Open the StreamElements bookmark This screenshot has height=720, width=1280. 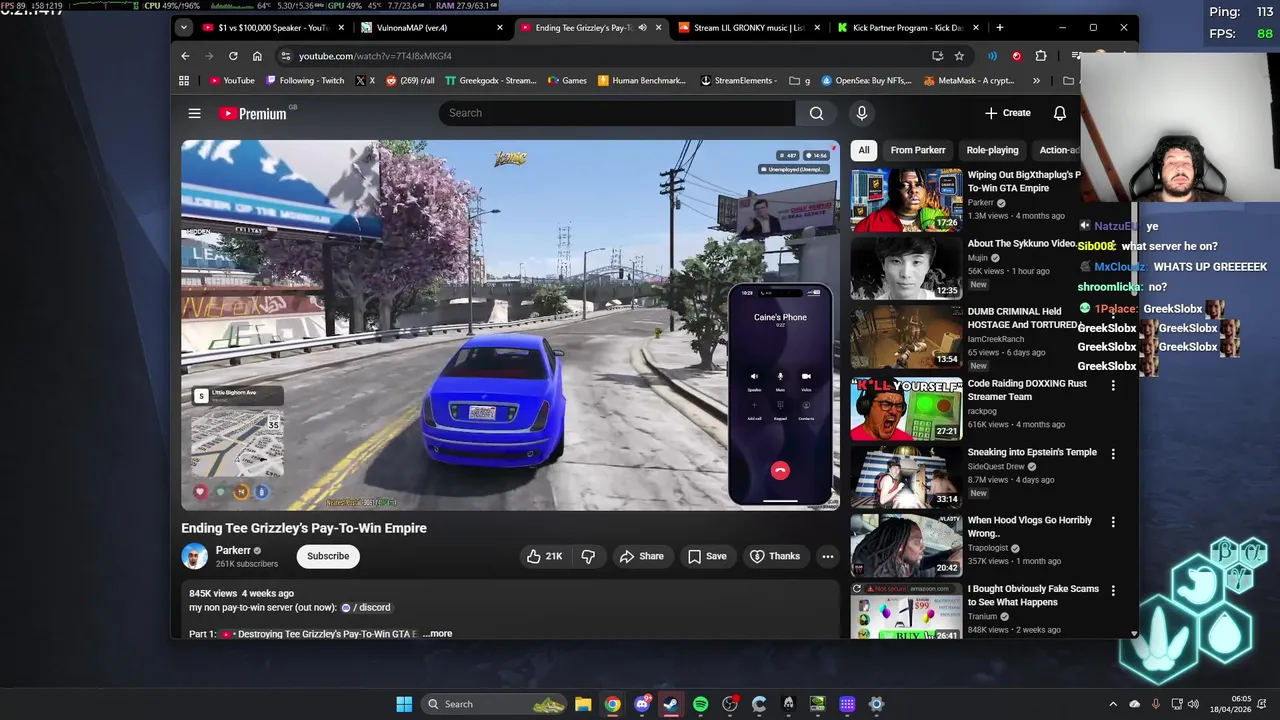(x=739, y=80)
